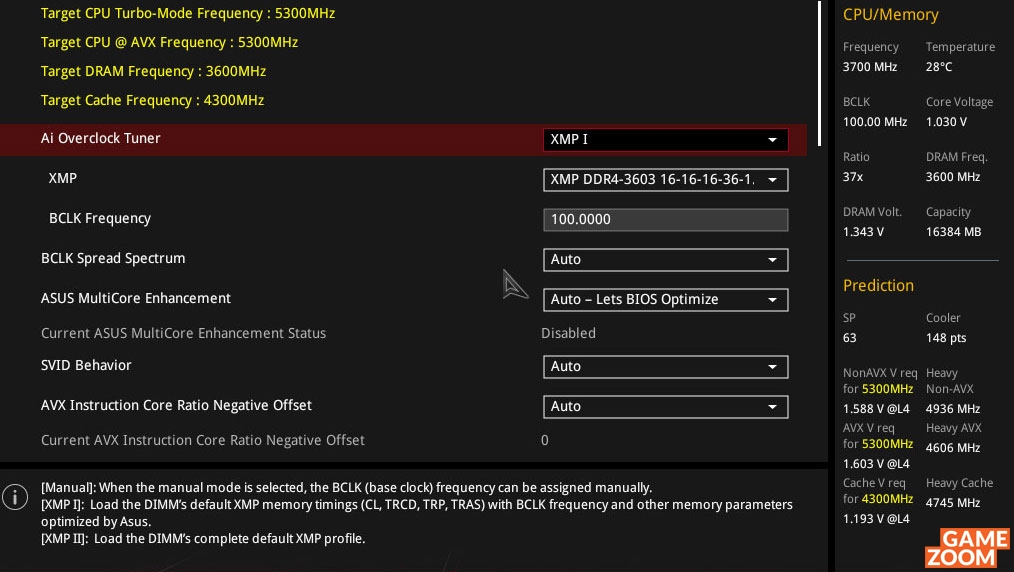This screenshot has width=1014, height=572.
Task: Click the 1.193 V @L4 value
Action: 876,518
